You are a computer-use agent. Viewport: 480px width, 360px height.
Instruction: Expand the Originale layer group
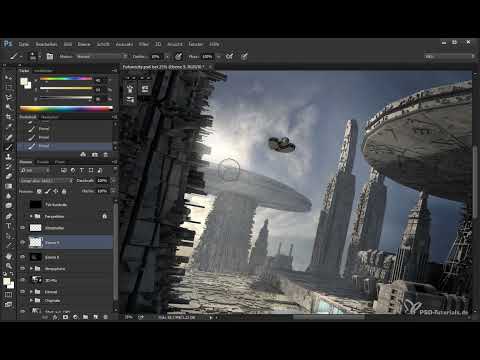31,300
